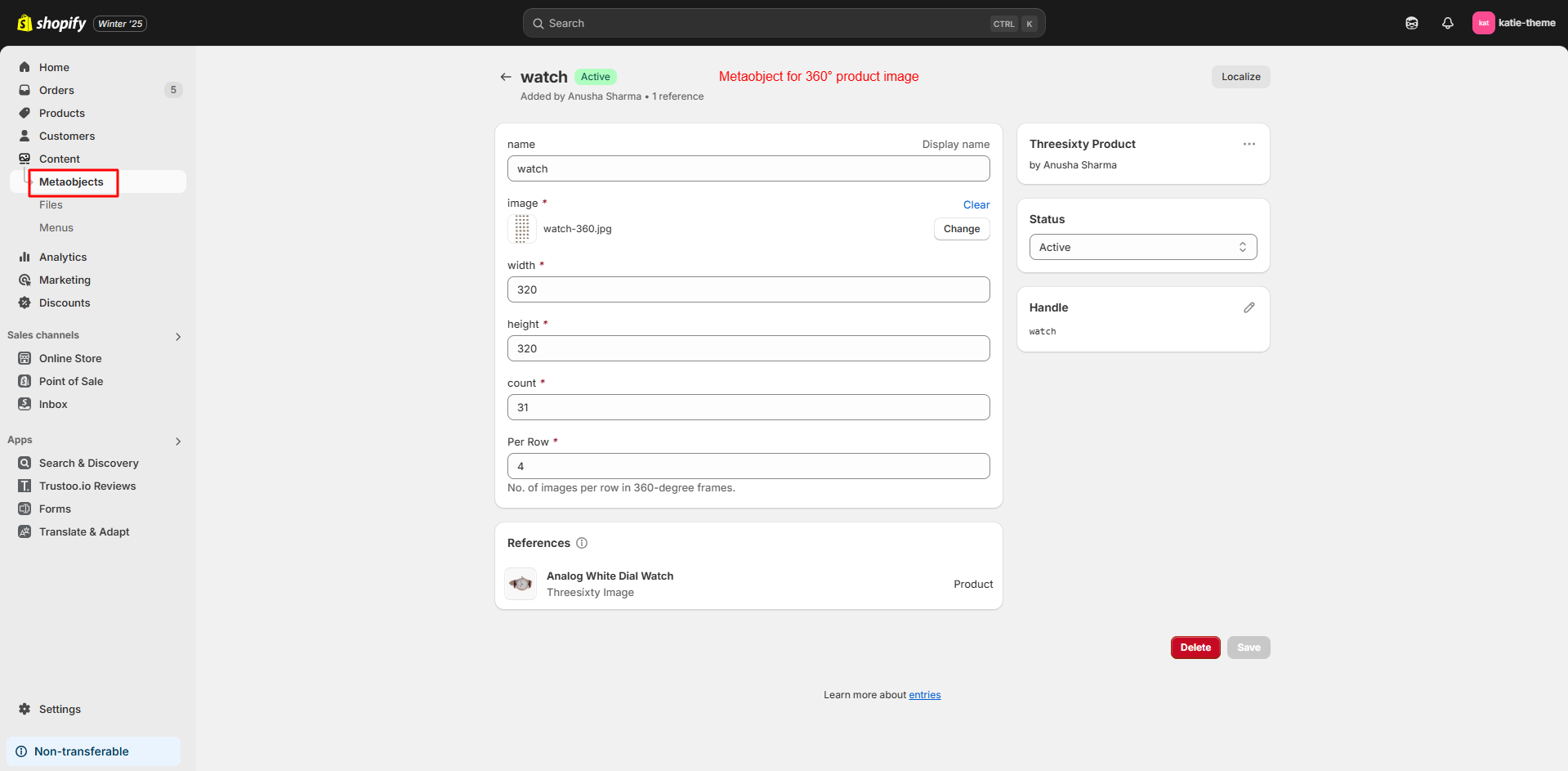Open Metaobjects in the sidebar

[x=72, y=182]
